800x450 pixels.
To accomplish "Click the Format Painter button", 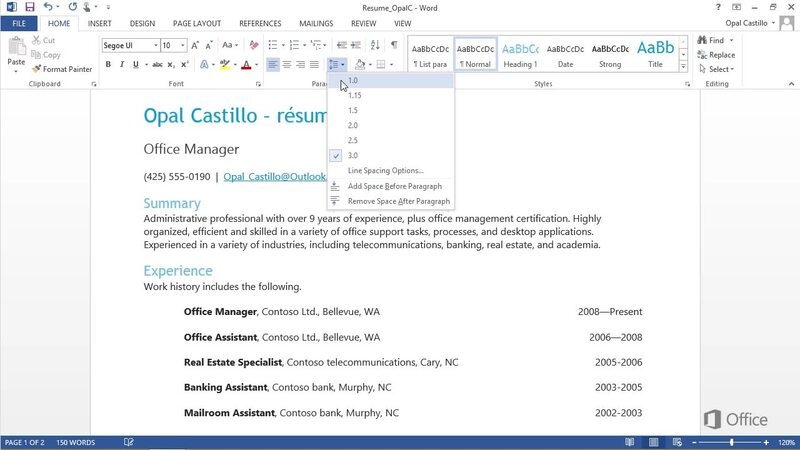I will click(x=62, y=69).
